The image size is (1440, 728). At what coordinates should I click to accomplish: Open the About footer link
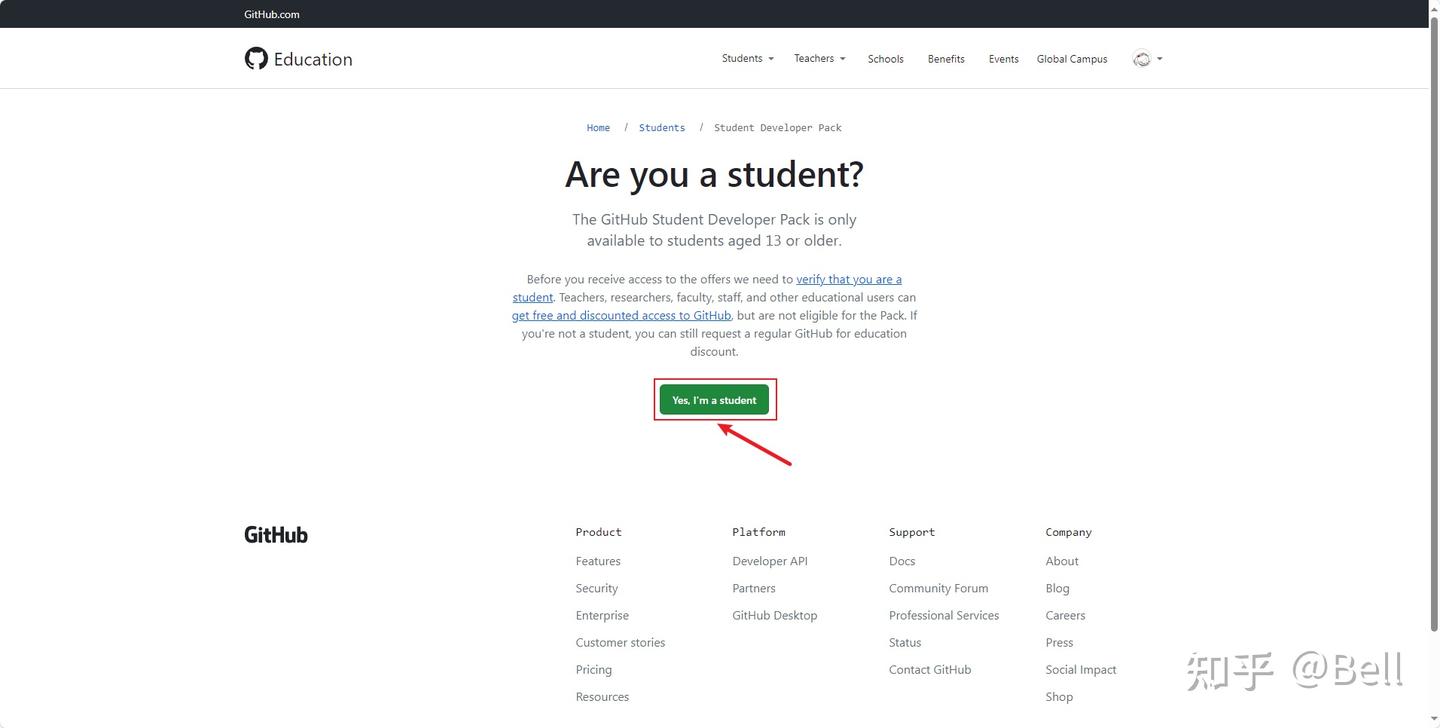click(1062, 561)
